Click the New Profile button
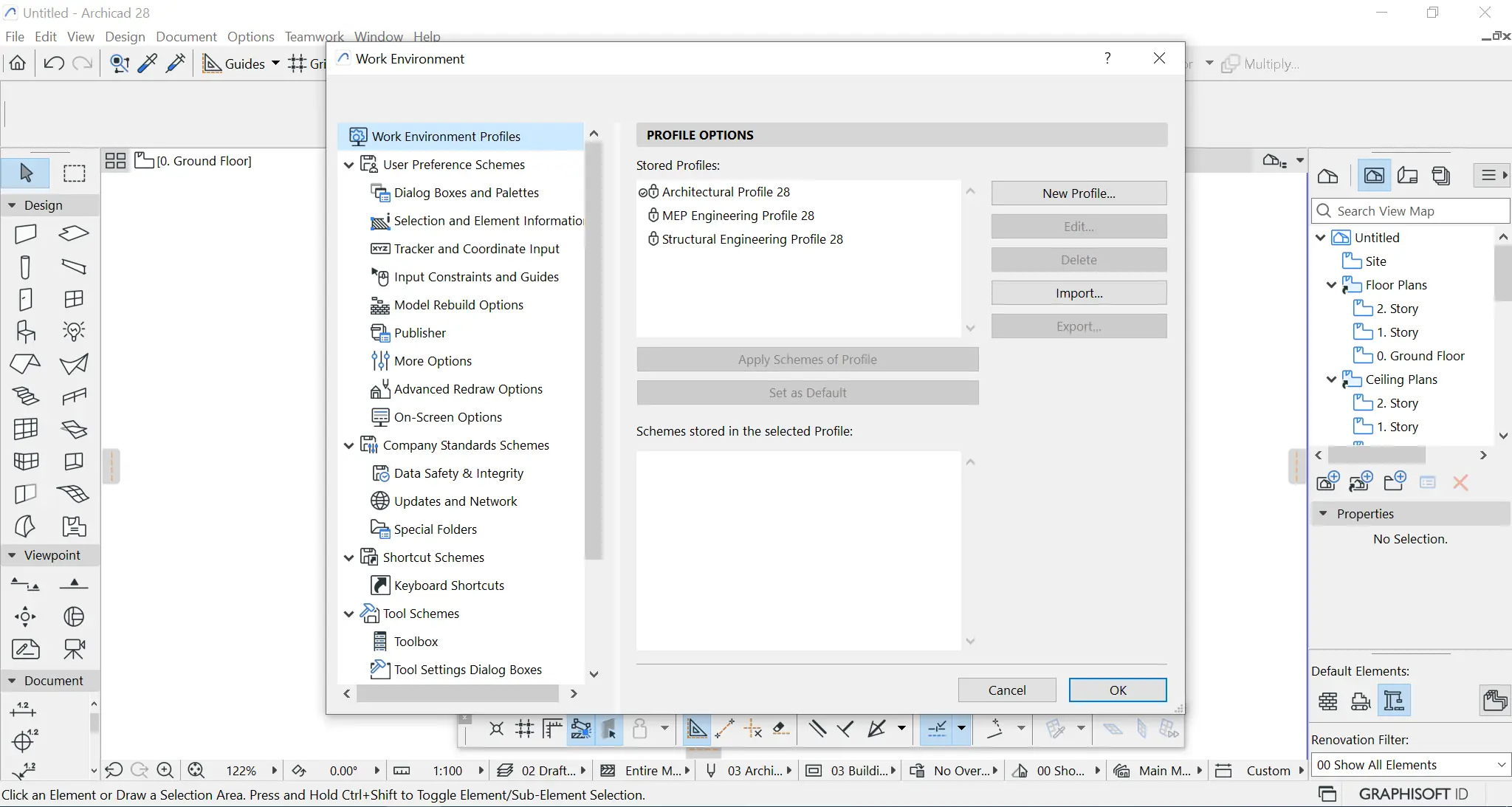Screen dimensions: 1512x807 (1078, 193)
